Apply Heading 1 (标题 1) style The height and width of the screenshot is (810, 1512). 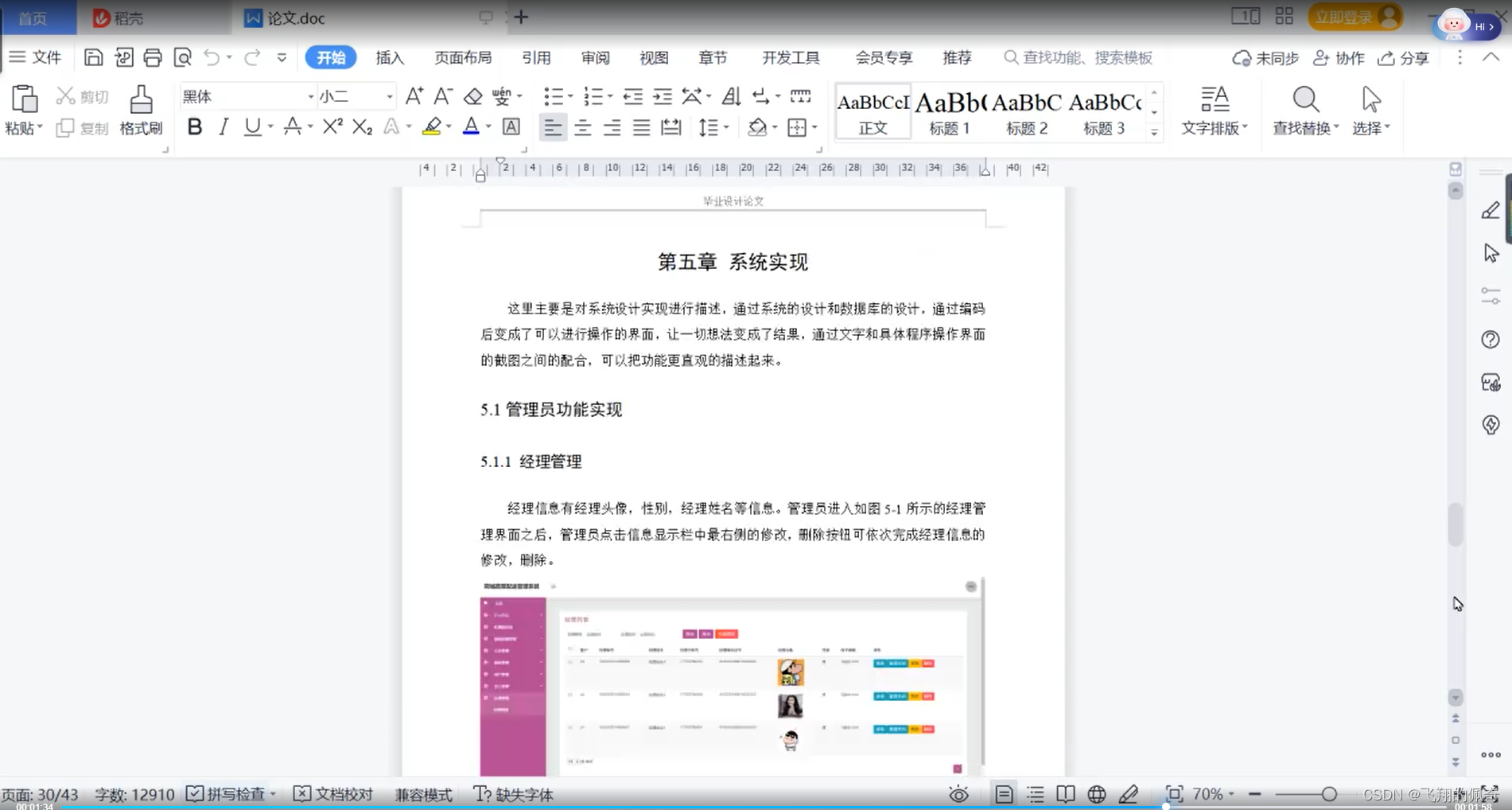[x=950, y=112]
